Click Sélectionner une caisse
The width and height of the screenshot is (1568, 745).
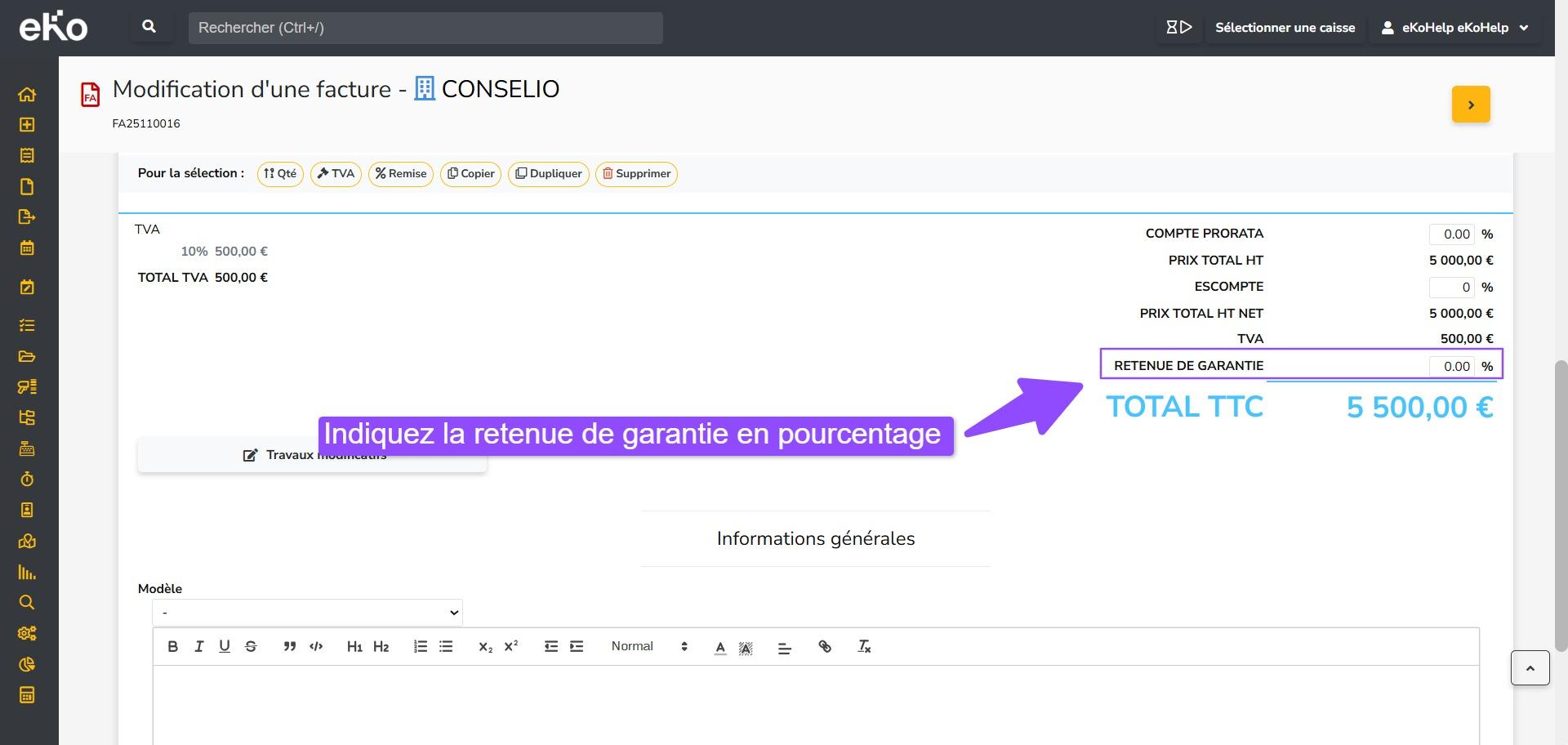click(x=1285, y=28)
